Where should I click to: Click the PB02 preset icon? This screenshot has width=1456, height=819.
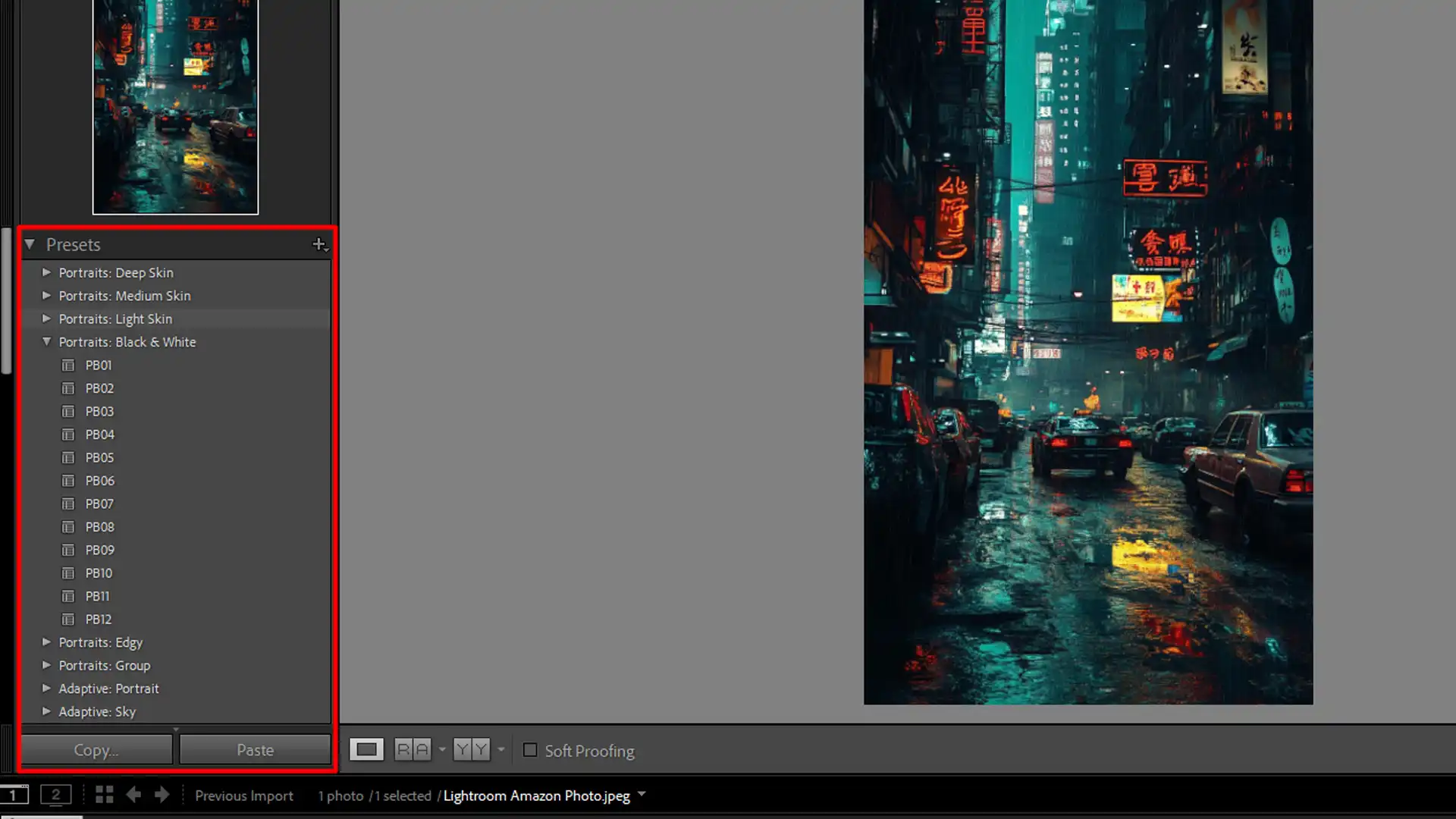pyautogui.click(x=68, y=388)
